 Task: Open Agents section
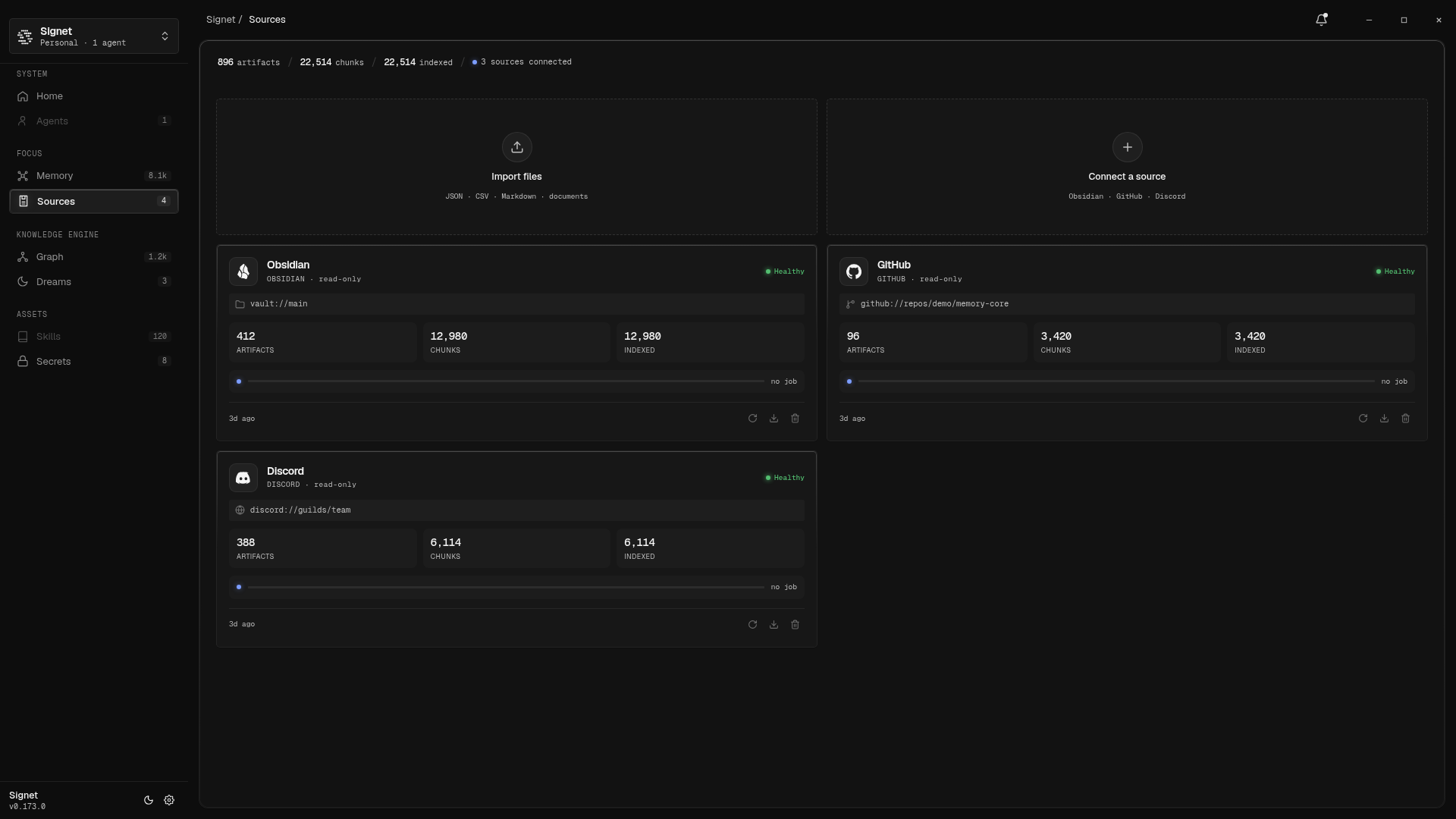pos(94,121)
